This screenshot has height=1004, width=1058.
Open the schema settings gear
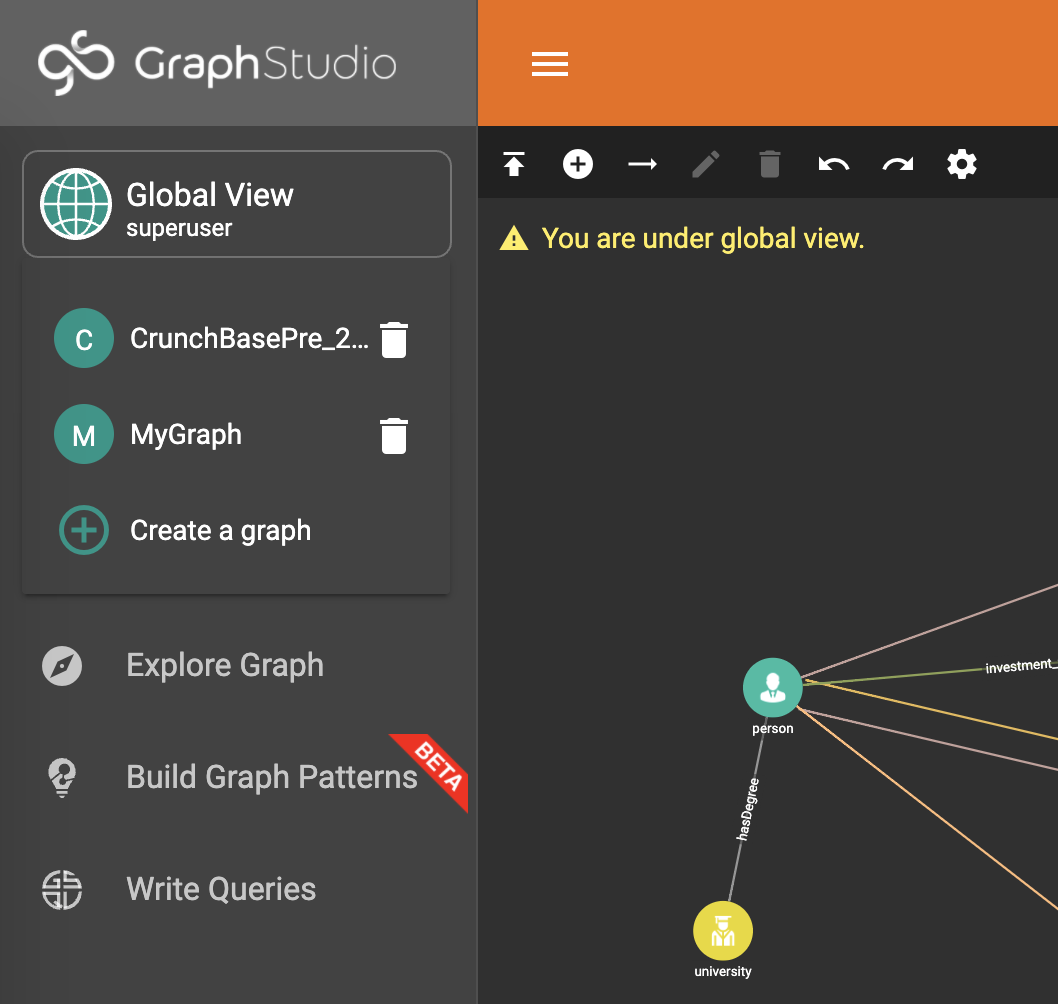961,164
